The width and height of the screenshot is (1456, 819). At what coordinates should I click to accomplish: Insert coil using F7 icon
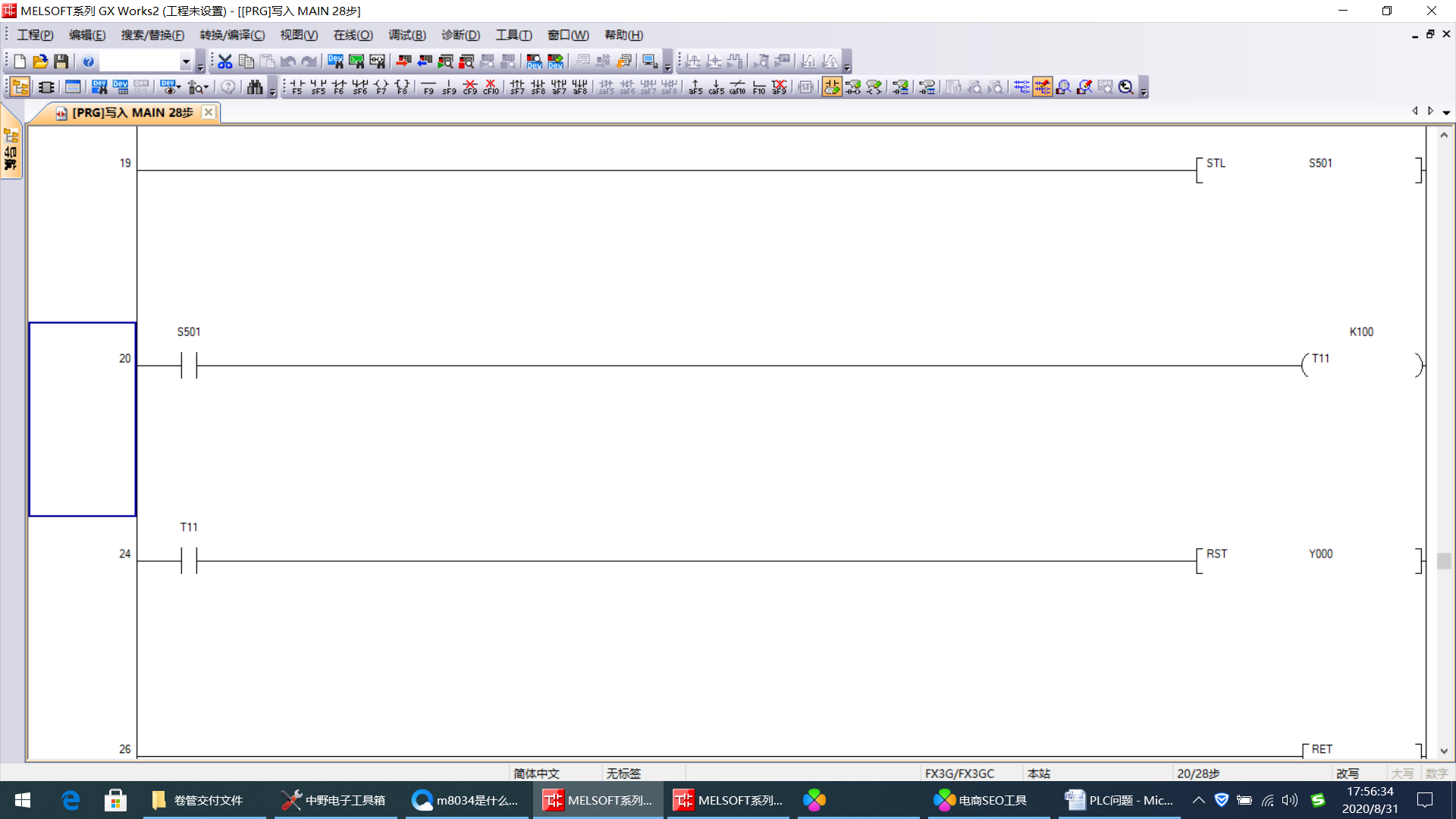pyautogui.click(x=381, y=87)
